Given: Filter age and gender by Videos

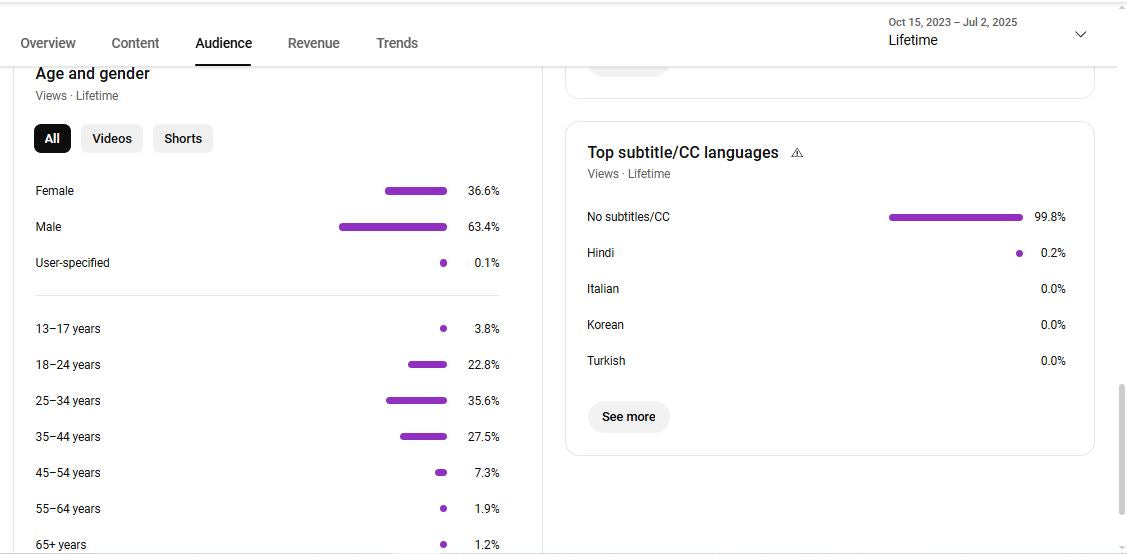Looking at the screenshot, I should 112,139.
